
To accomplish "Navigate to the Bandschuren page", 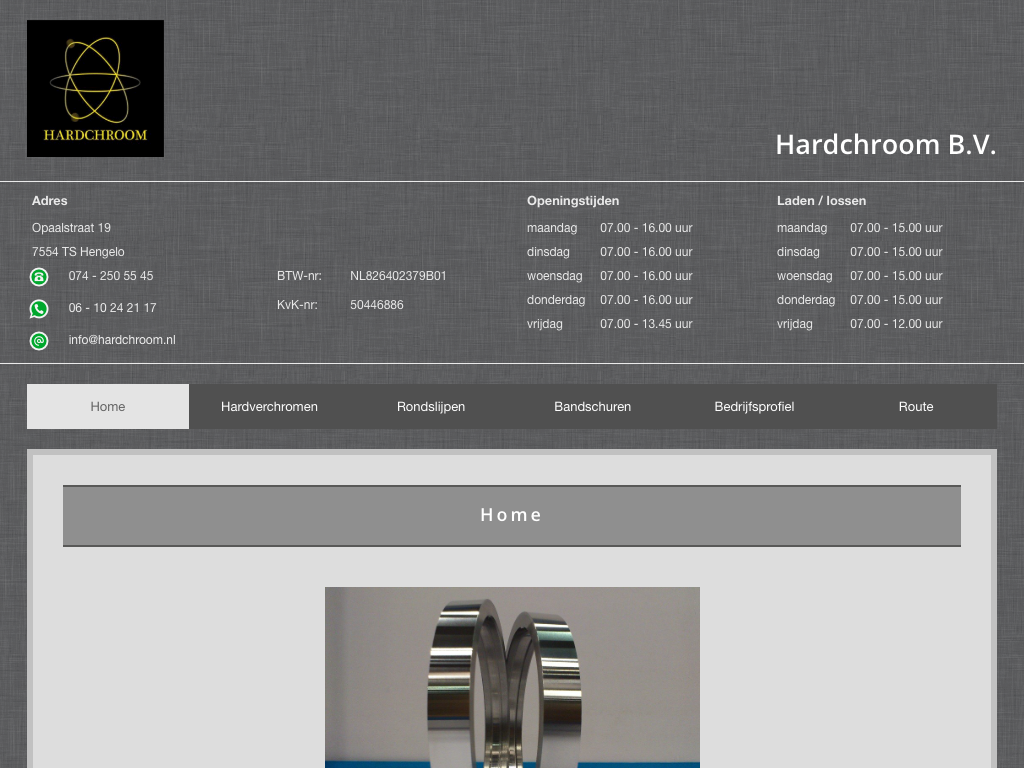I will [x=592, y=406].
